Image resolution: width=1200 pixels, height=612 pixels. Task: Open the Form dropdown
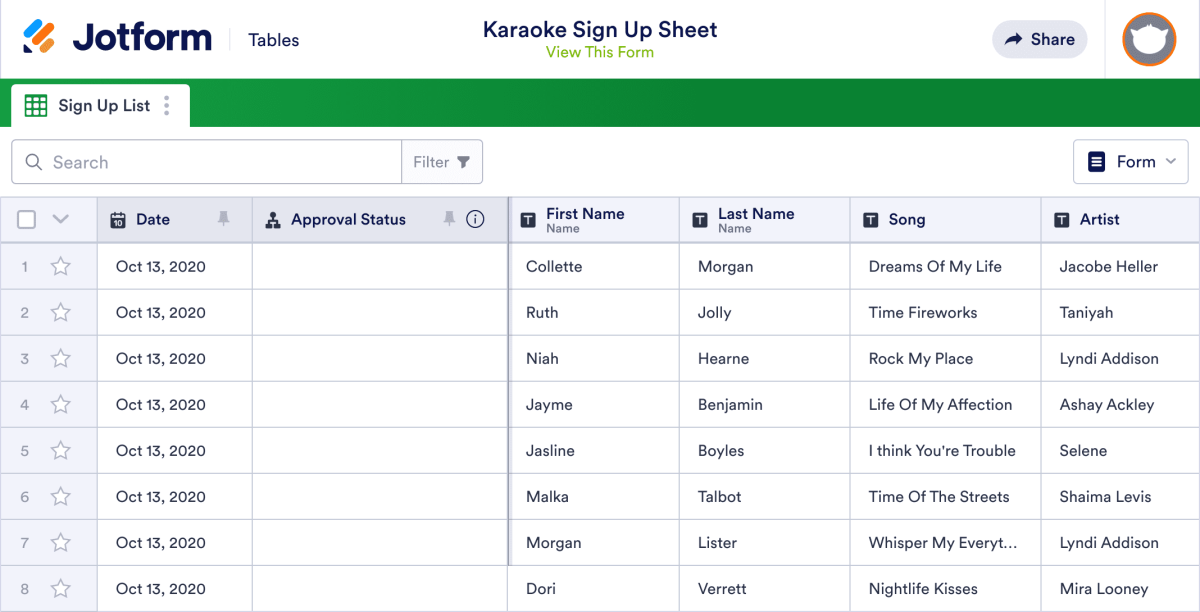pos(1131,161)
